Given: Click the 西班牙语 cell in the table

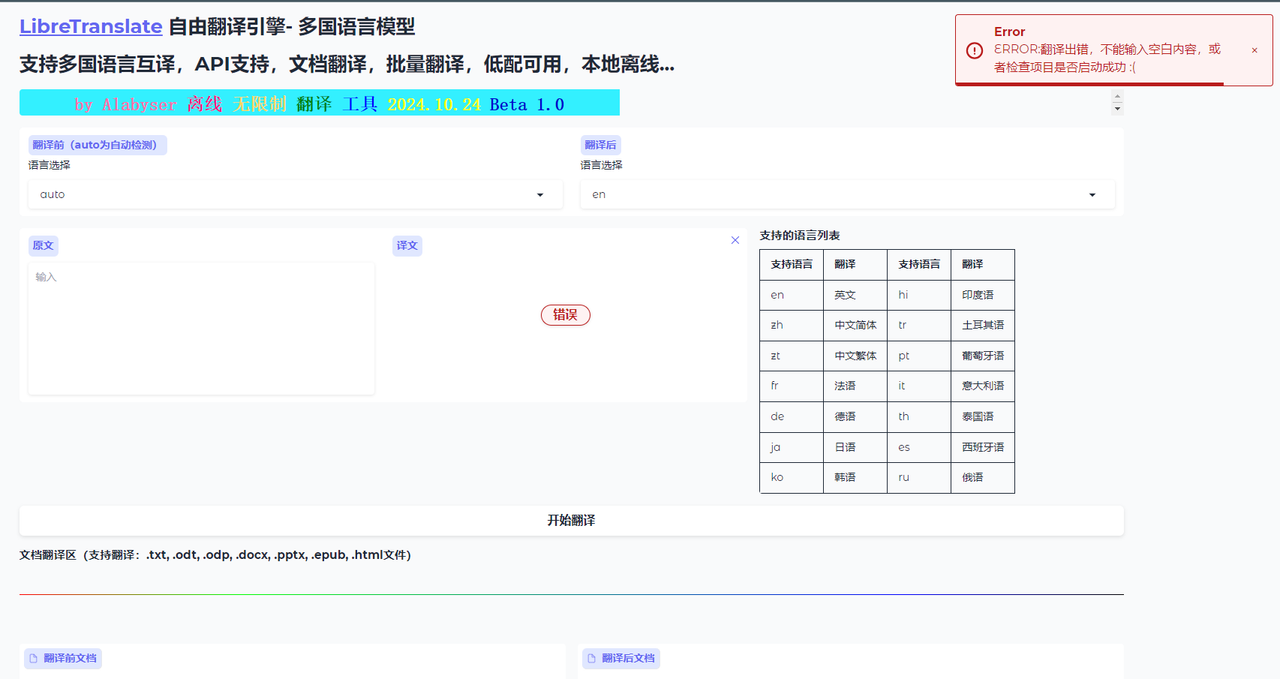Looking at the screenshot, I should click(x=982, y=447).
